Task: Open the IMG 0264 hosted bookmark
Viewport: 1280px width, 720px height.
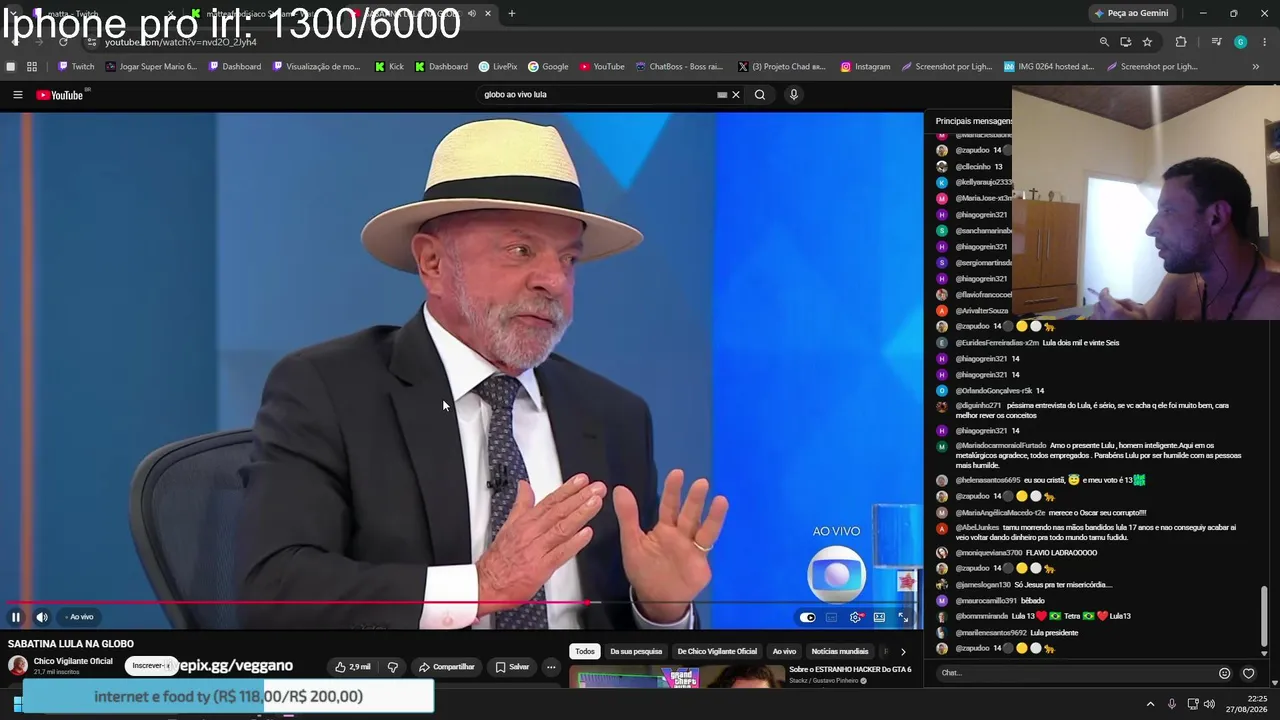Action: tap(1050, 67)
